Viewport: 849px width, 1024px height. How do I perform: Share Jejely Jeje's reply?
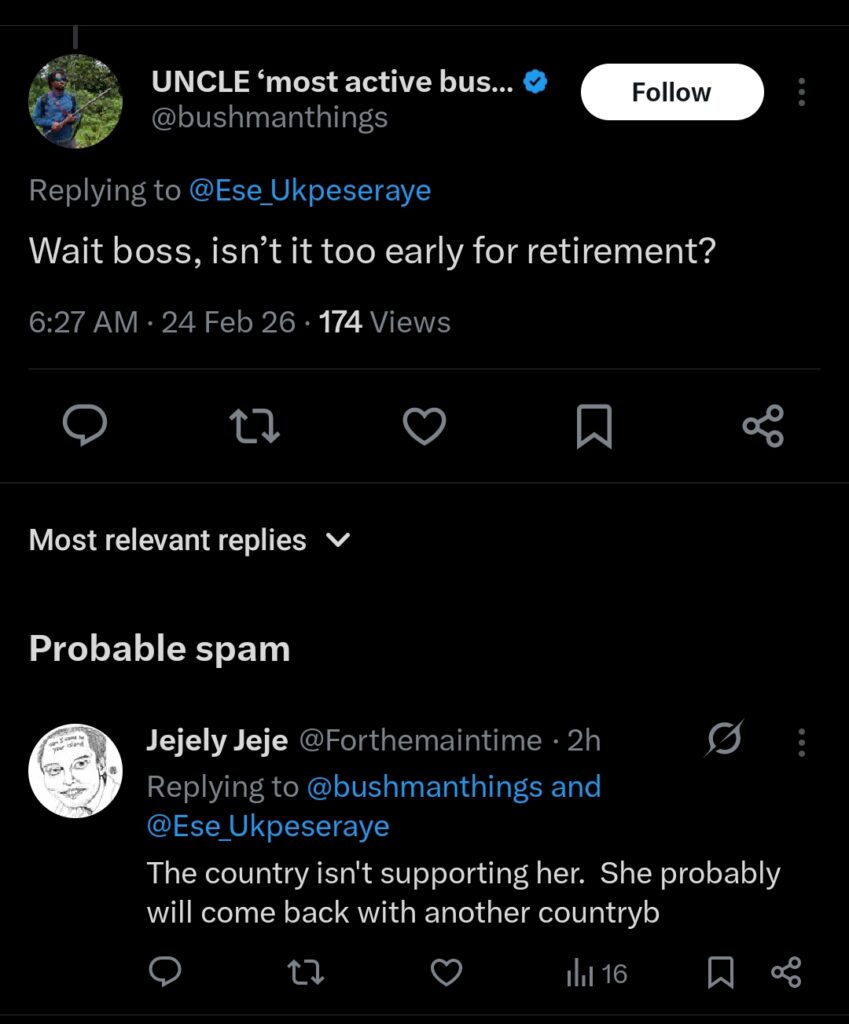(x=786, y=971)
